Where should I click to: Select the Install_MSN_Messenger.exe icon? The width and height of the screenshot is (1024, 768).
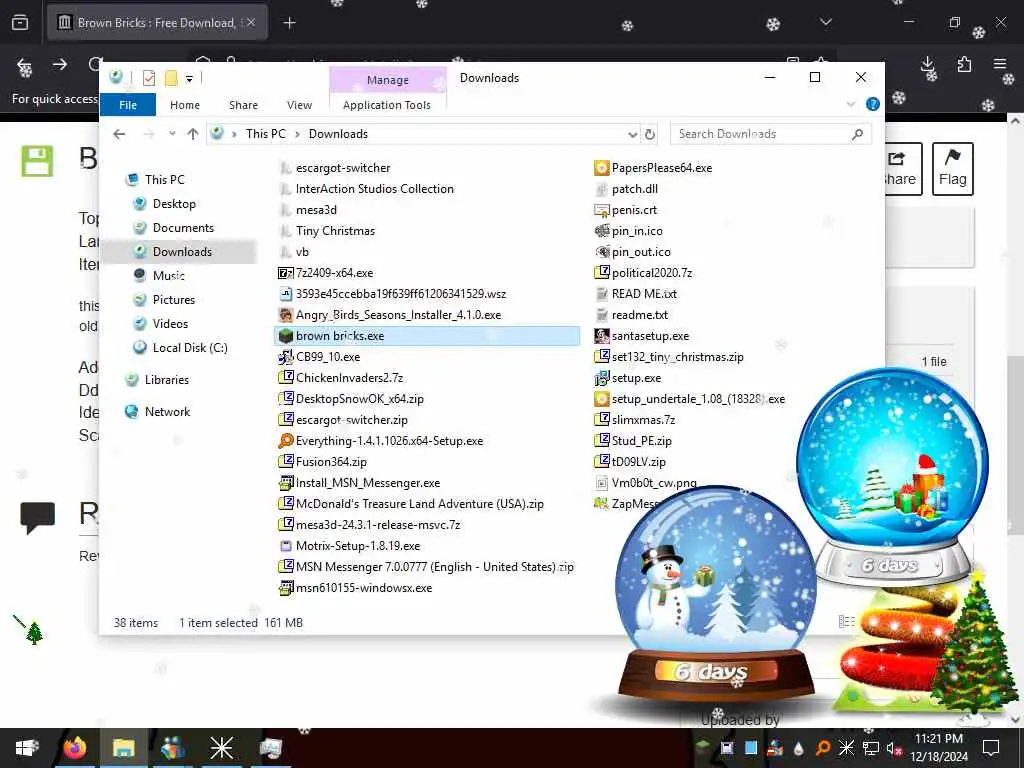coord(285,483)
